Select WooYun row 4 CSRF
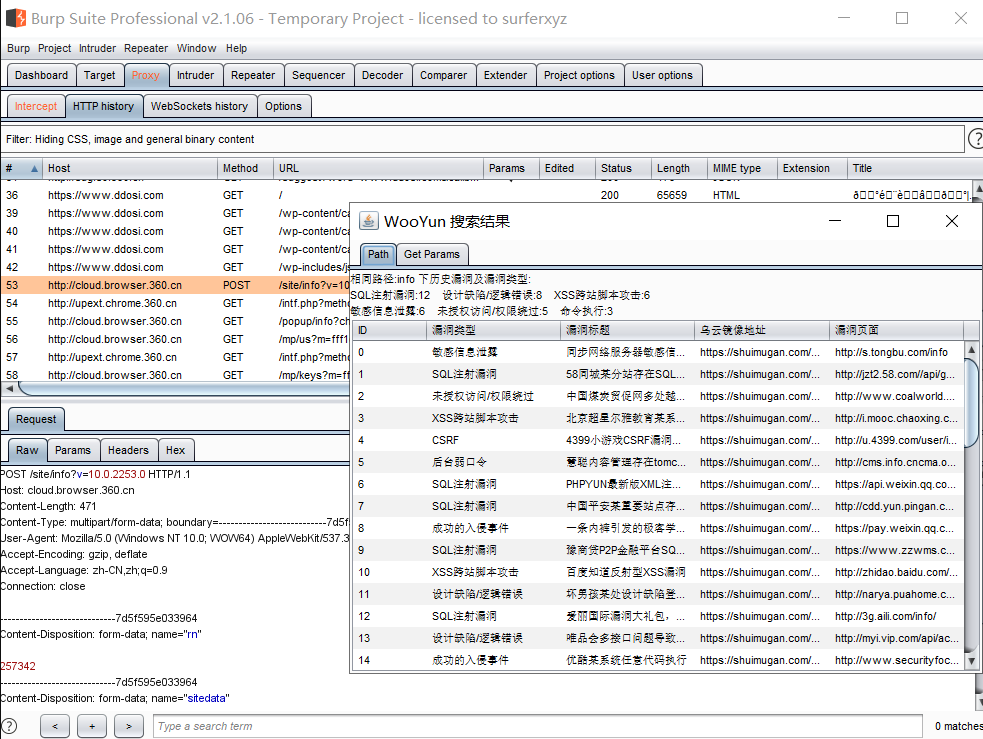Screen dimensions: 983x739 (x=658, y=440)
